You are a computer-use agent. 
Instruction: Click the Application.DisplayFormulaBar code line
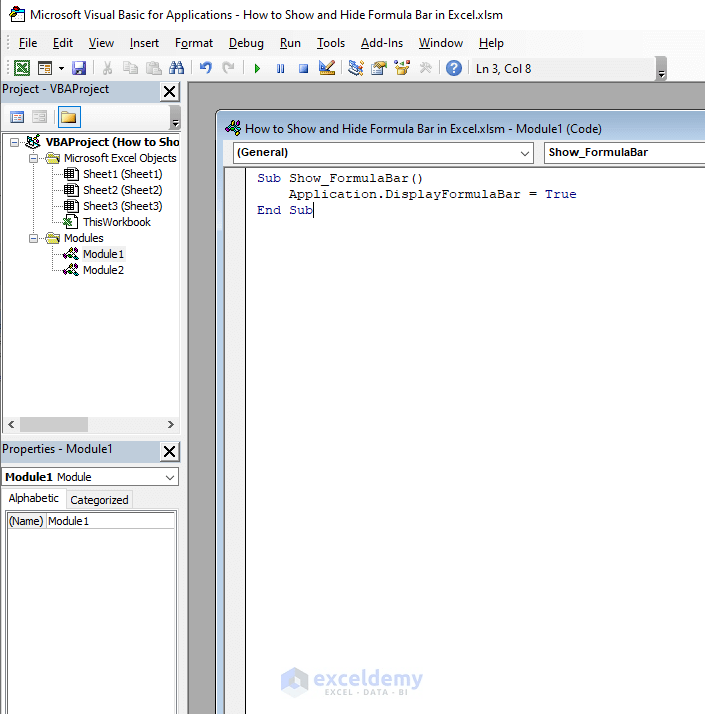(x=432, y=194)
